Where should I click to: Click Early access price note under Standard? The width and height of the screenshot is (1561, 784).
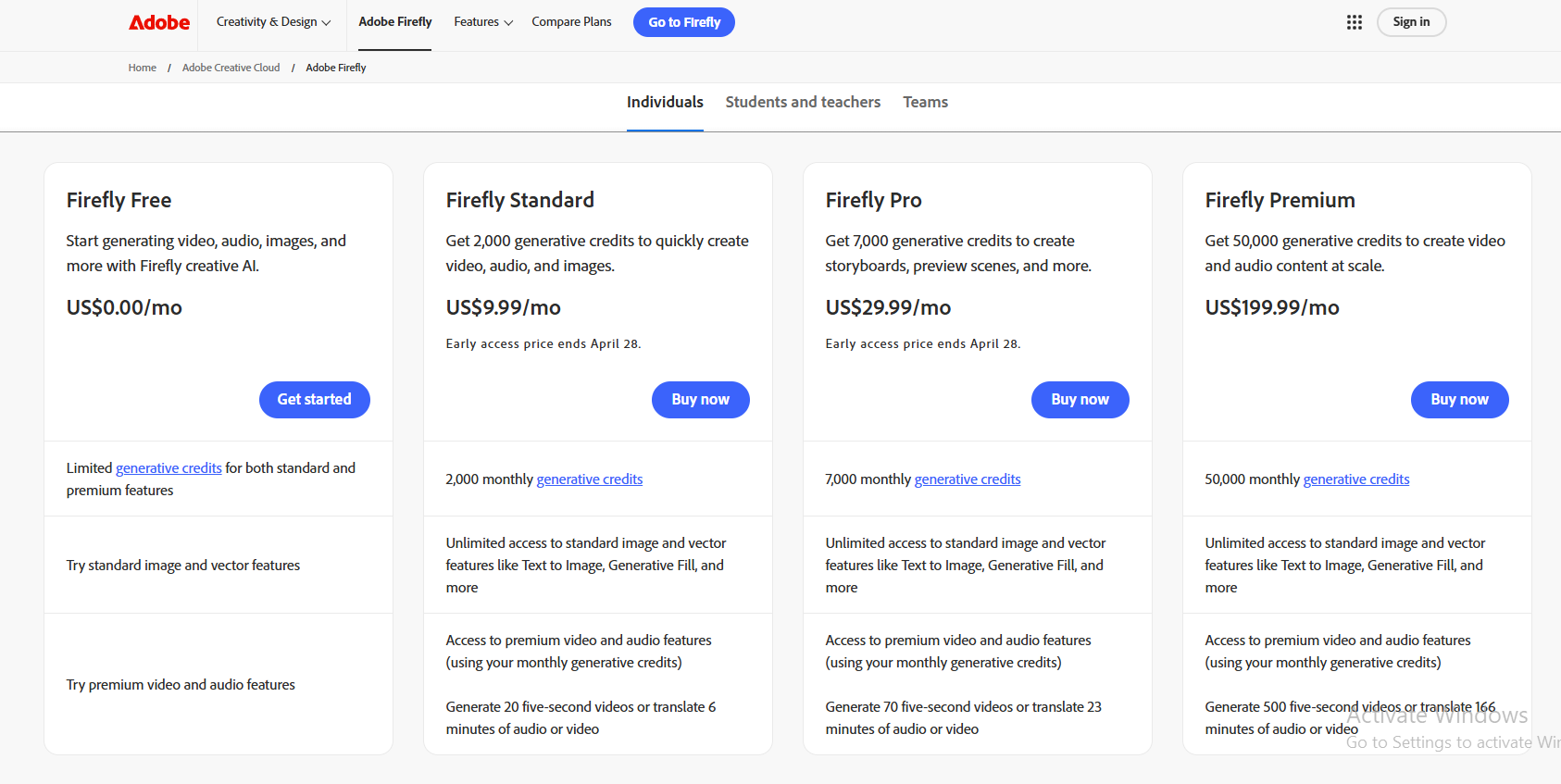(x=543, y=343)
